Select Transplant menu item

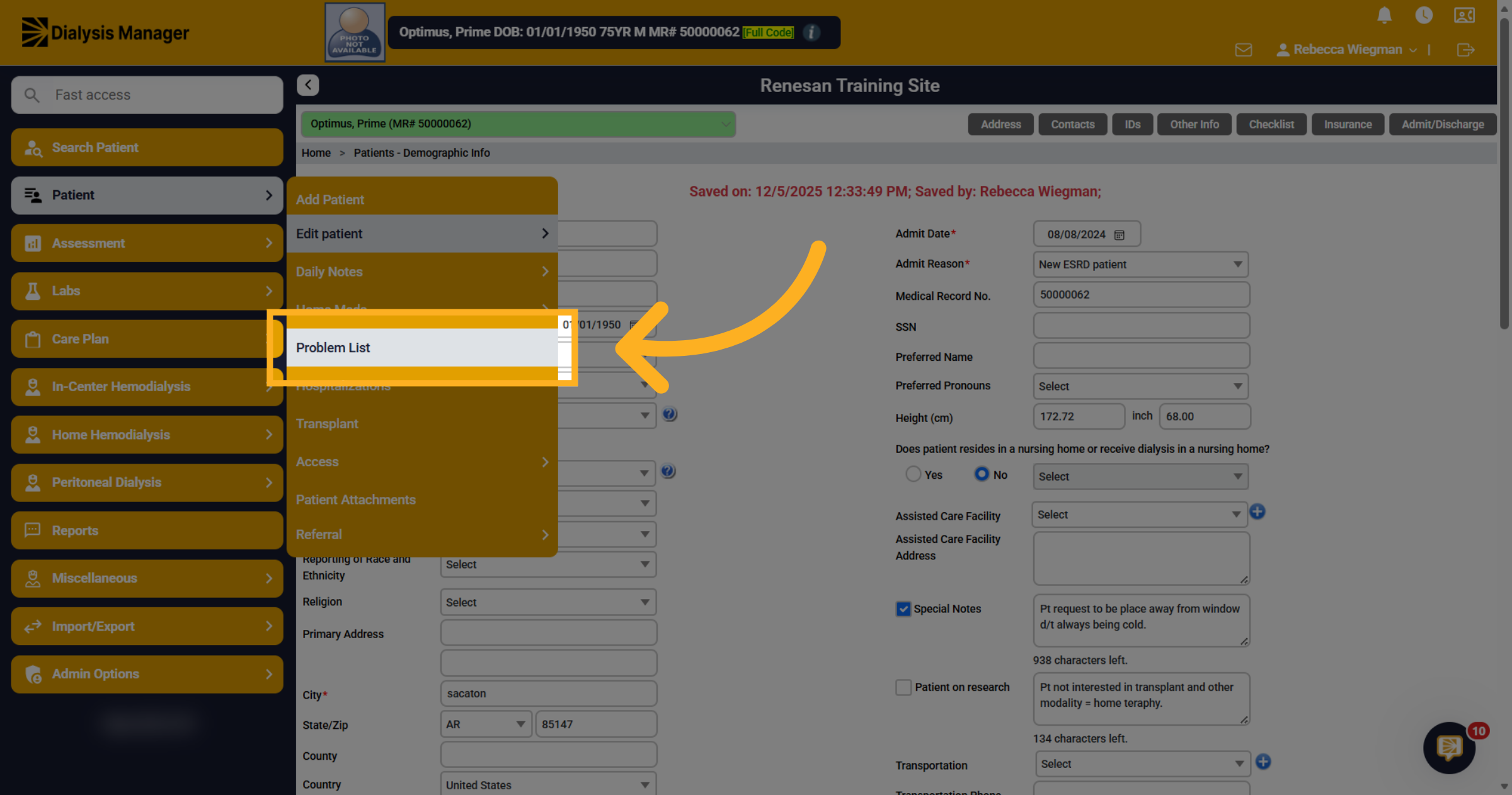[422, 424]
